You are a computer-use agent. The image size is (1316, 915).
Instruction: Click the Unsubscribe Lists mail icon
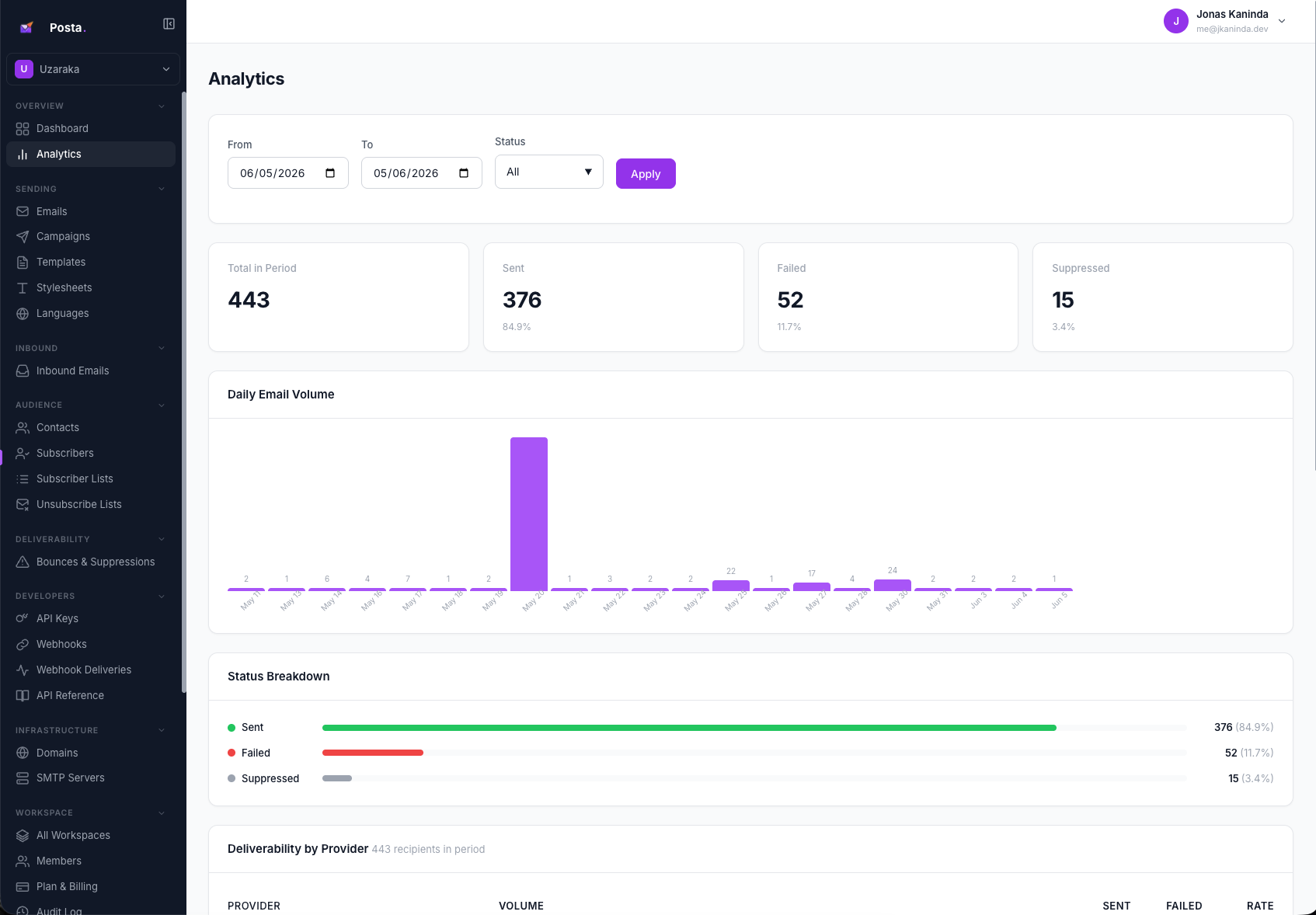[x=23, y=505]
